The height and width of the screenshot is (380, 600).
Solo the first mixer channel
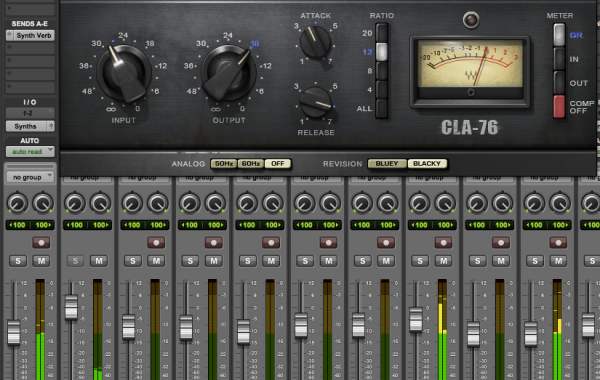pos(18,261)
